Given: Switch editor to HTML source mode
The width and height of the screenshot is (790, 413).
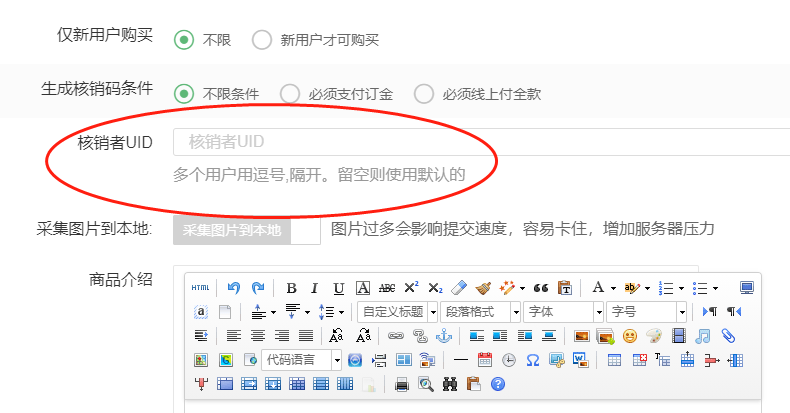Looking at the screenshot, I should tap(201, 288).
